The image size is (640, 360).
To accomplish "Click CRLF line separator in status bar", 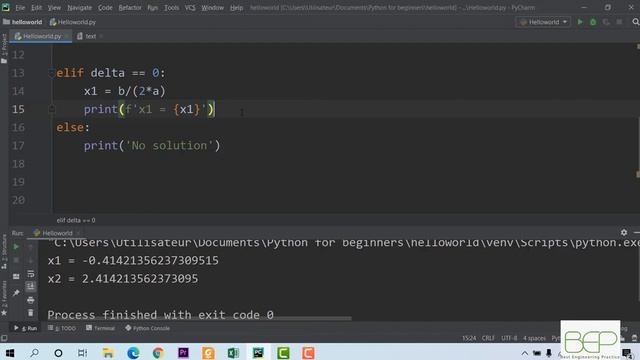I will tap(488, 338).
